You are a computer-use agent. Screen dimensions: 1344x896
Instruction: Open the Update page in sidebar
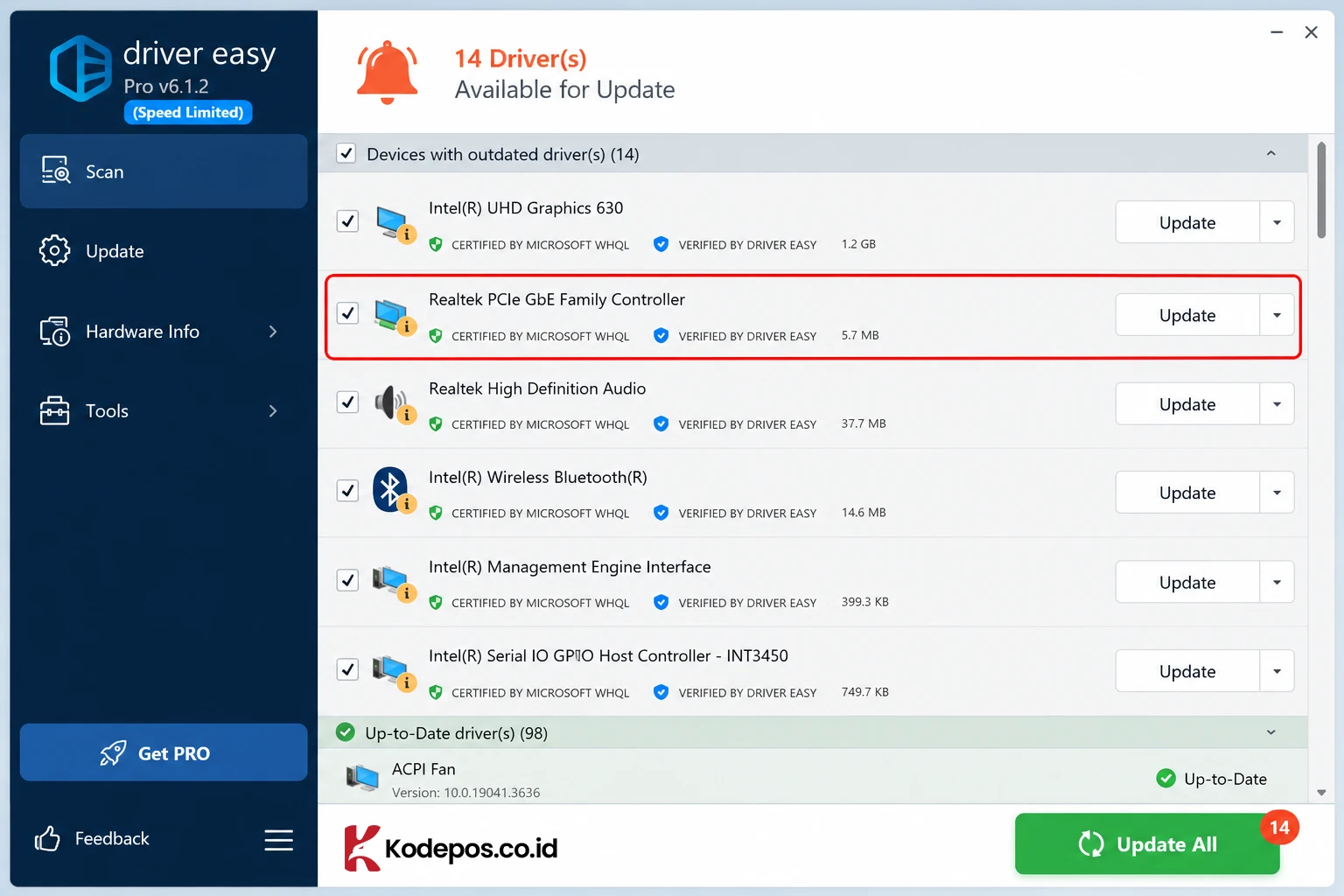point(164,251)
